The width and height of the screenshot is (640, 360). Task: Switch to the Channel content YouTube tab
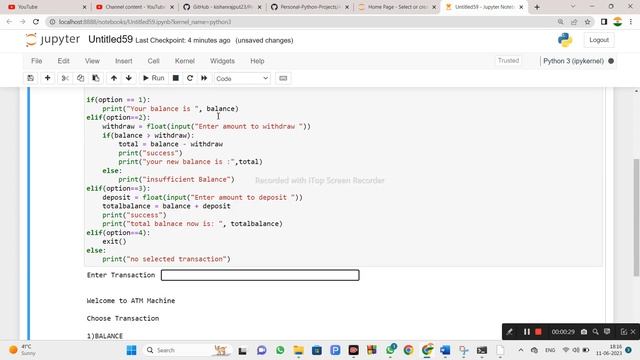135,7
